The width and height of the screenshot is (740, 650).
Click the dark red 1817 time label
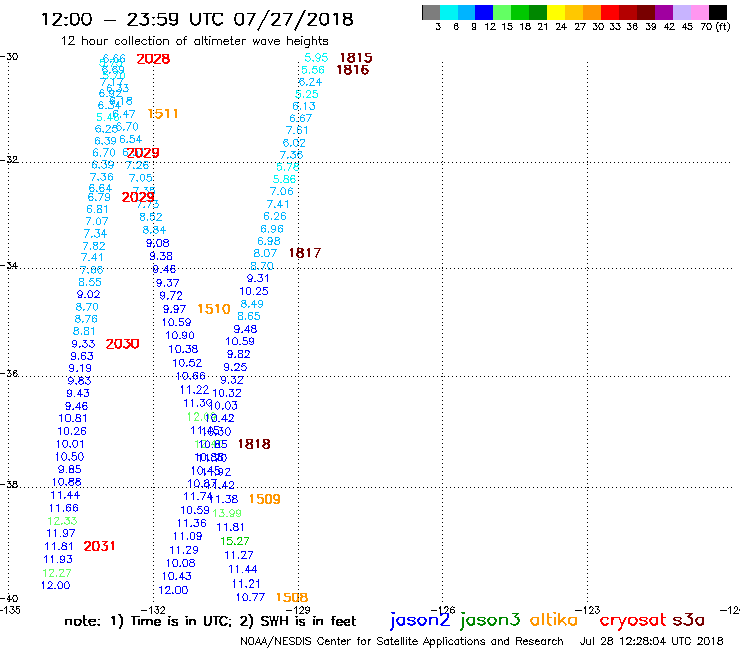tap(305, 253)
